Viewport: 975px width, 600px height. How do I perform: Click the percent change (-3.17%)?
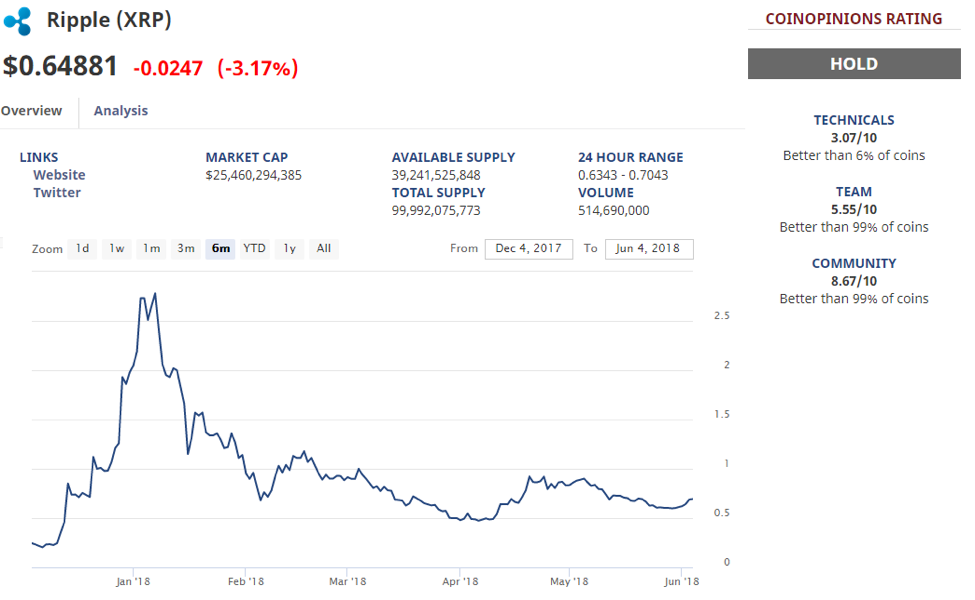pyautogui.click(x=257, y=68)
